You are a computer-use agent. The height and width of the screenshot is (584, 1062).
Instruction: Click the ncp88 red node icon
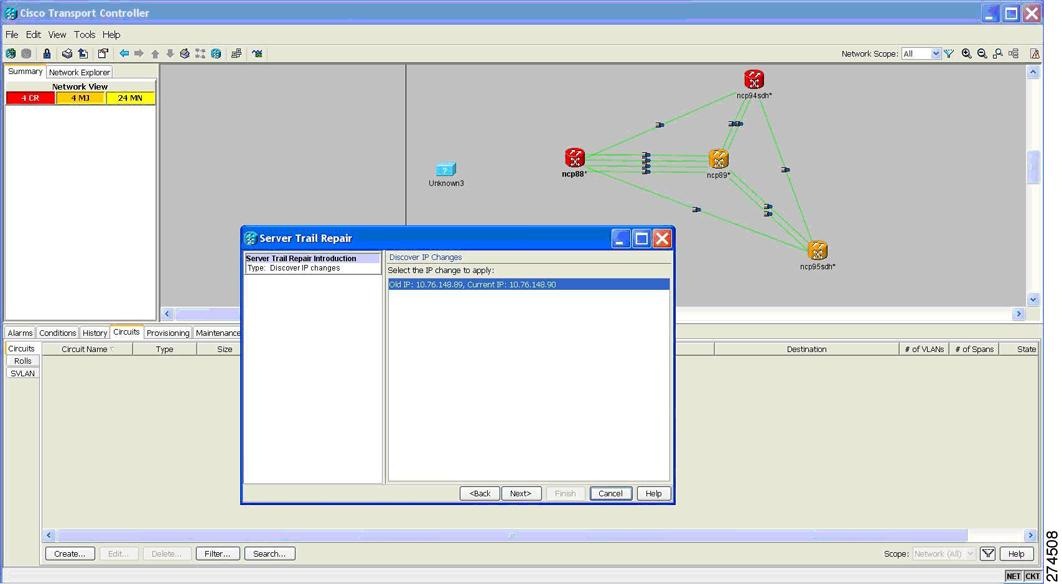pos(574,158)
